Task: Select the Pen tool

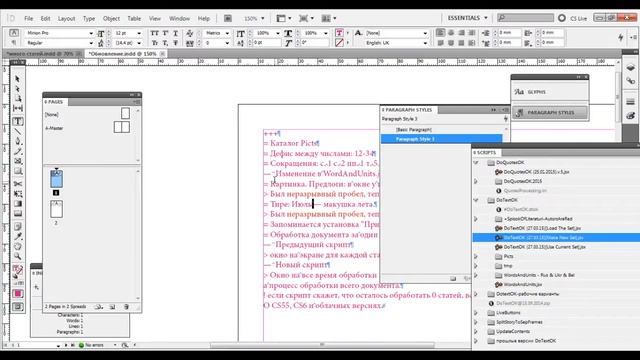Action: point(18,141)
